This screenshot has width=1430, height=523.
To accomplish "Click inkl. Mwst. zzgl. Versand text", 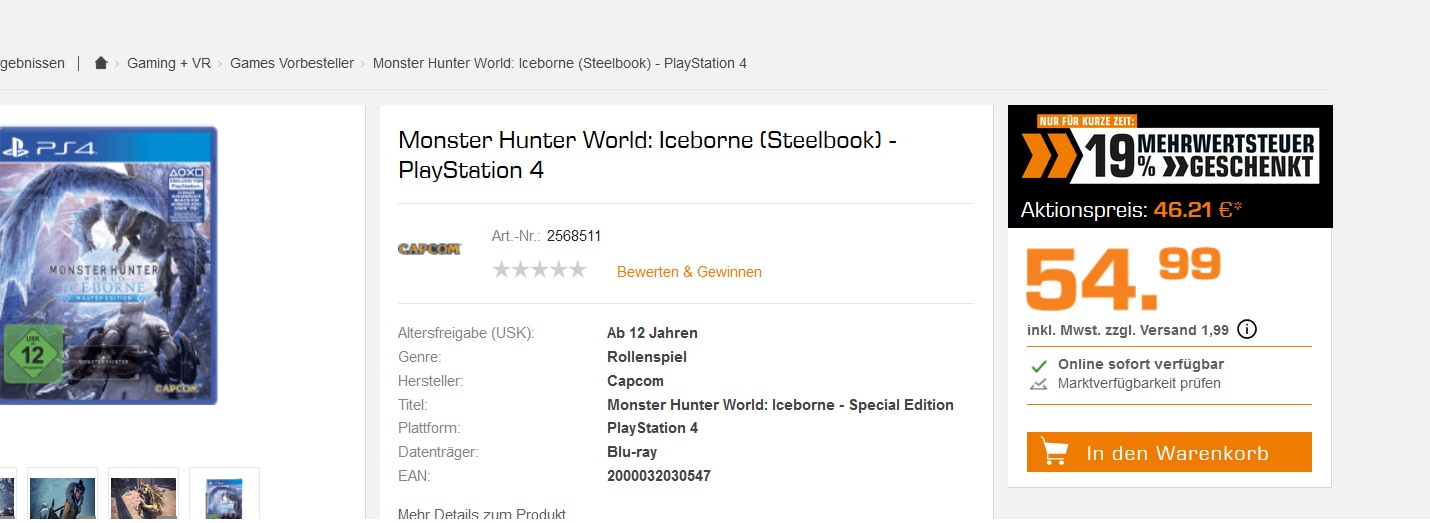I will coord(1128,330).
